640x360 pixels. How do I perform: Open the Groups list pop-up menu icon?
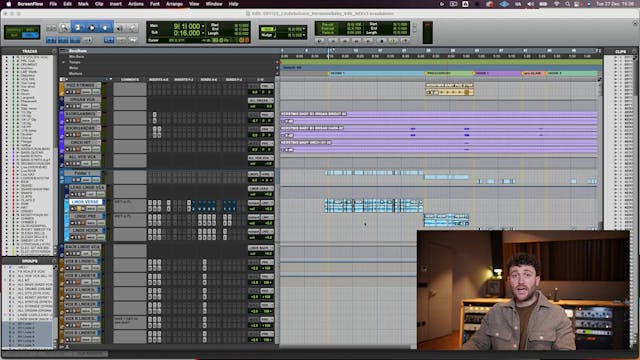54,261
